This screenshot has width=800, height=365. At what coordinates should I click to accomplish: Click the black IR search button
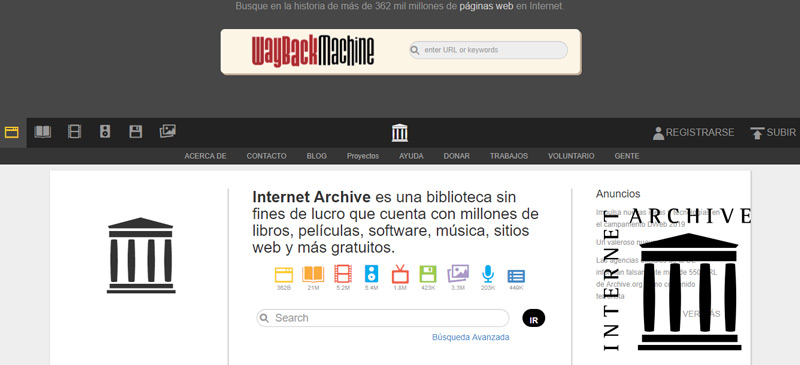pyautogui.click(x=534, y=319)
